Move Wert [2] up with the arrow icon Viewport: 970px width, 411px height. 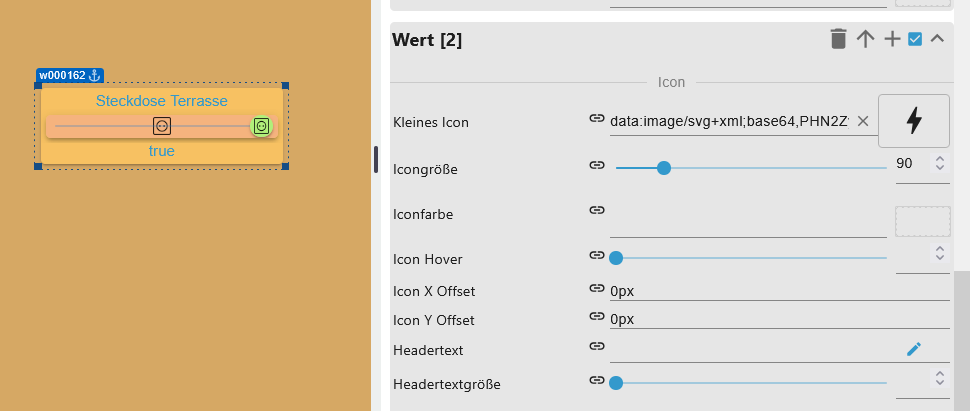click(x=866, y=40)
